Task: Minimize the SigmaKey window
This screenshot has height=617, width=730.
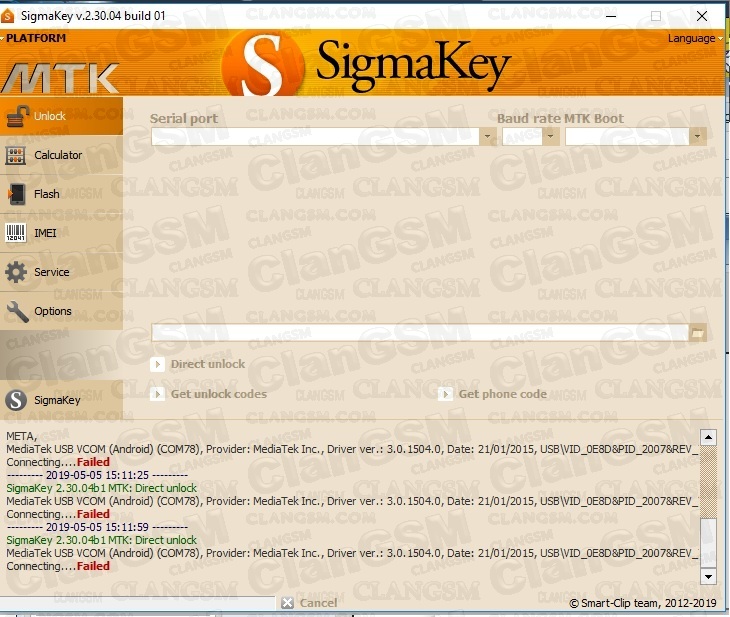Action: pyautogui.click(x=611, y=16)
